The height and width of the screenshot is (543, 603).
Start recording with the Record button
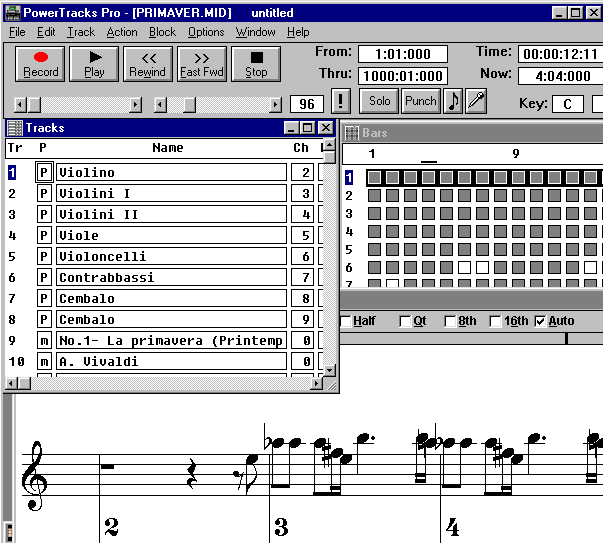[x=40, y=64]
